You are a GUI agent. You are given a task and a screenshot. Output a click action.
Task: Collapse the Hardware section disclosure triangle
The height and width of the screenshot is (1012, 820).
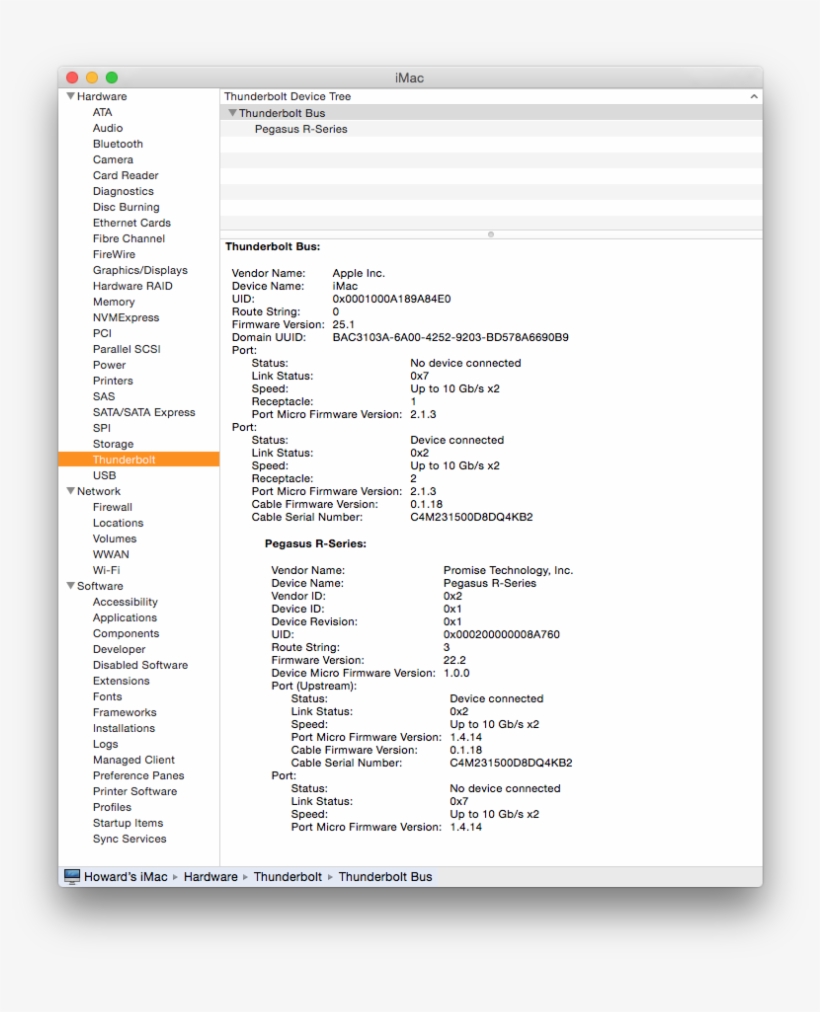[x=69, y=96]
